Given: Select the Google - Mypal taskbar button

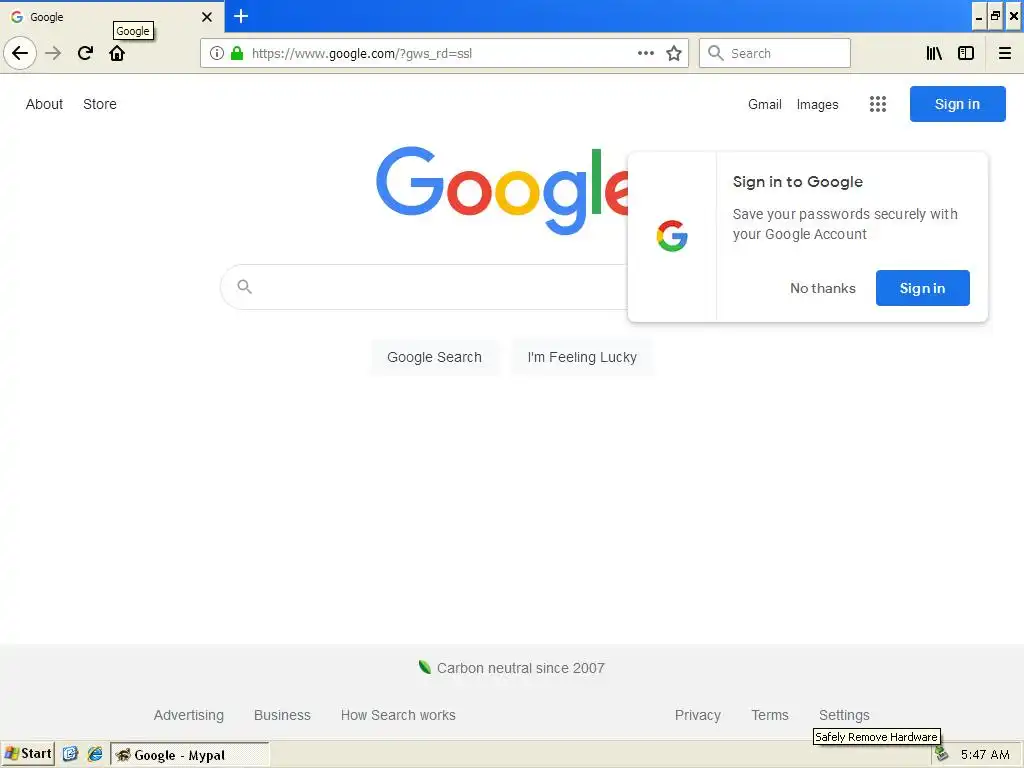Looking at the screenshot, I should pos(189,755).
